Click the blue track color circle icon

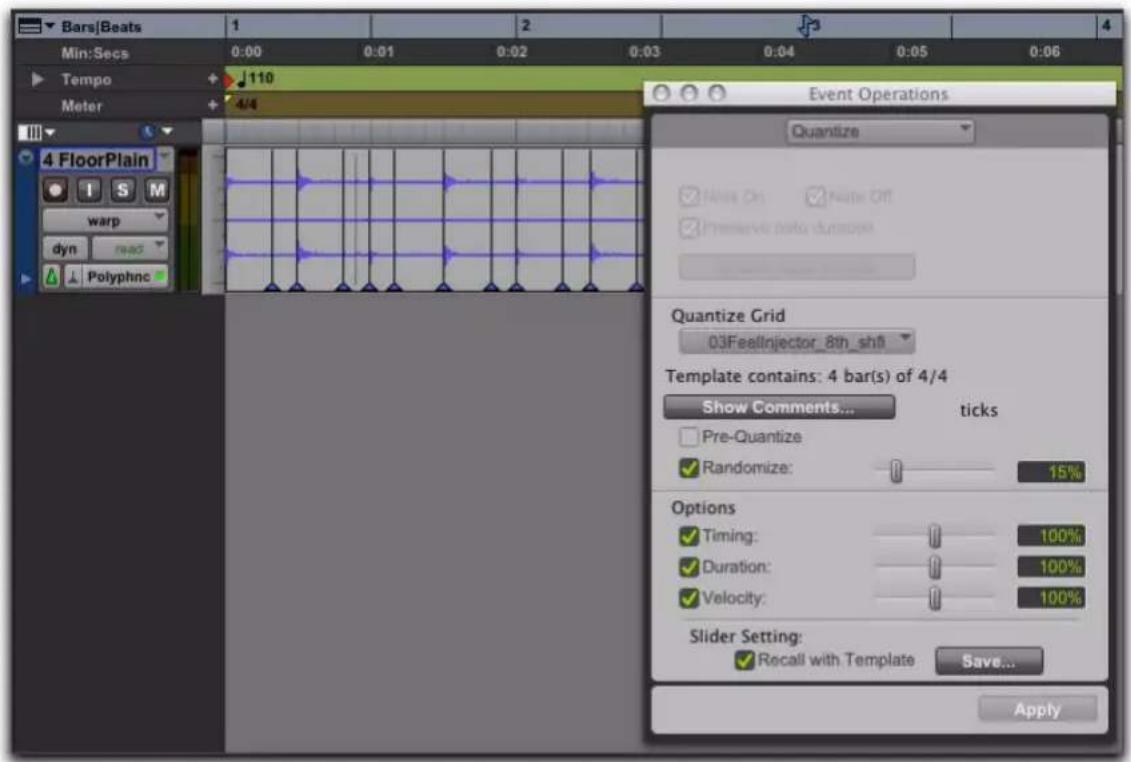tap(26, 157)
